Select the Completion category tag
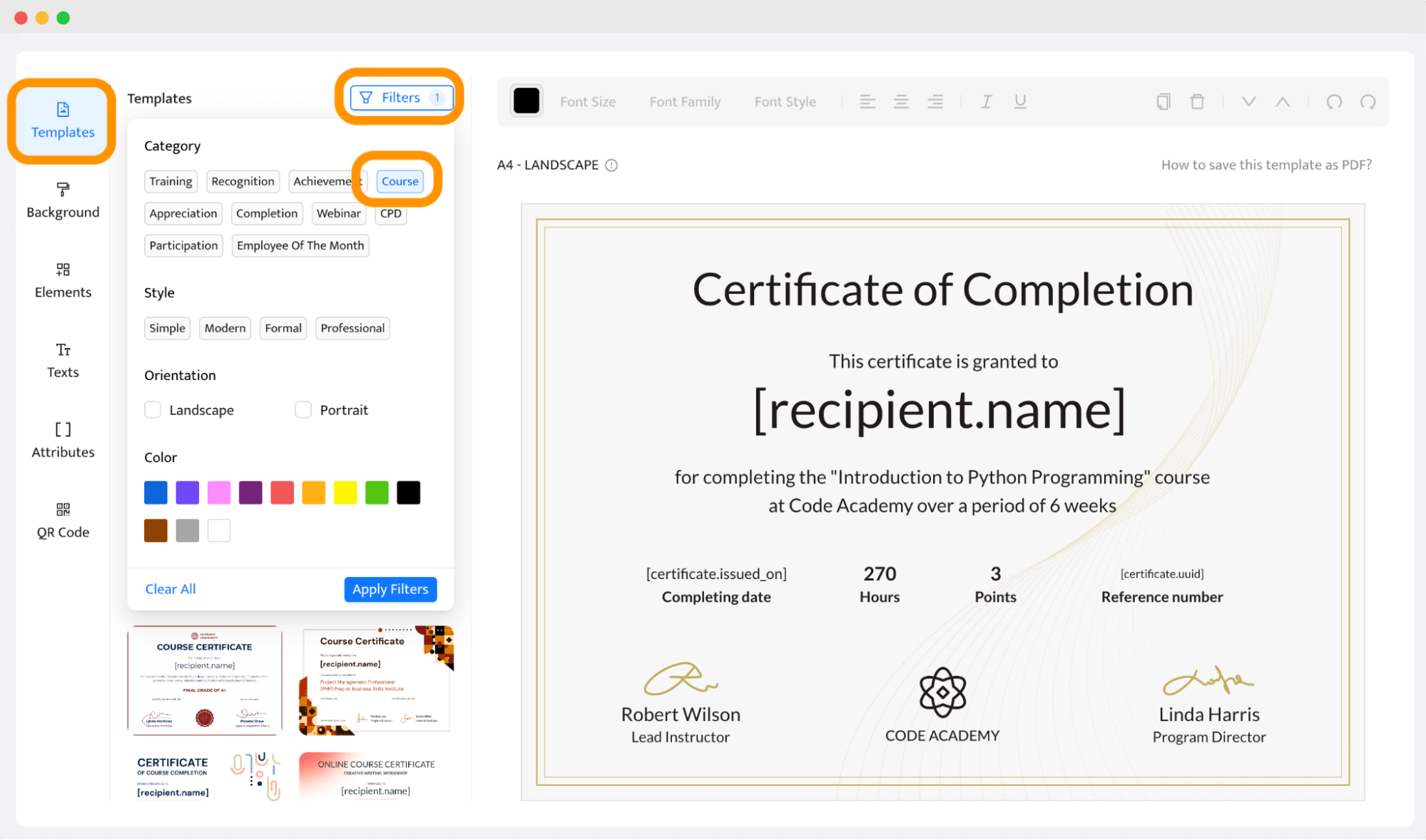This screenshot has width=1426, height=840. 267,213
